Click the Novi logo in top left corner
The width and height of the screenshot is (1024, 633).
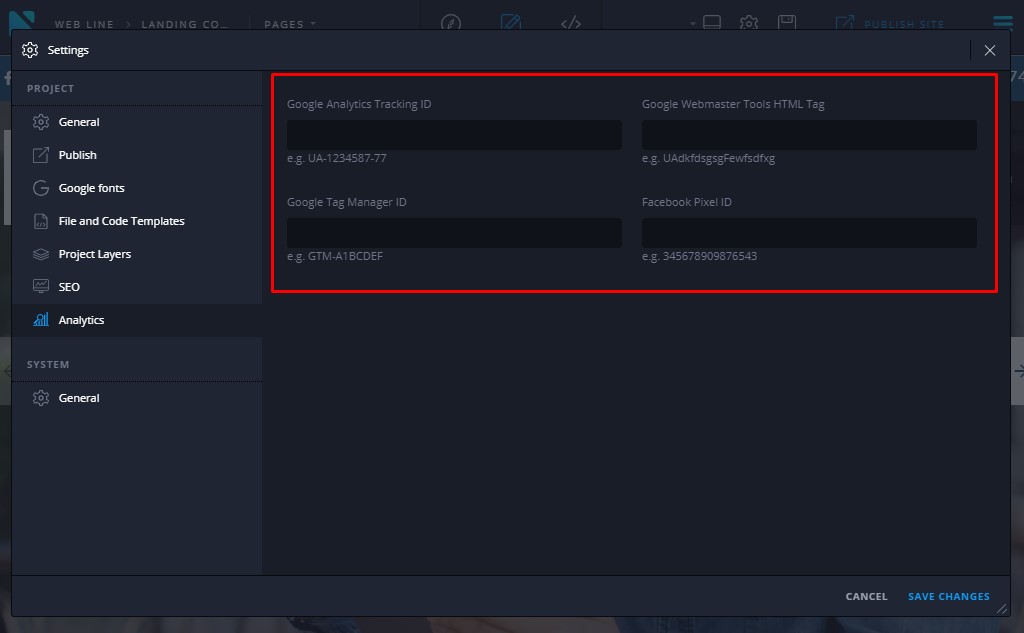22,22
